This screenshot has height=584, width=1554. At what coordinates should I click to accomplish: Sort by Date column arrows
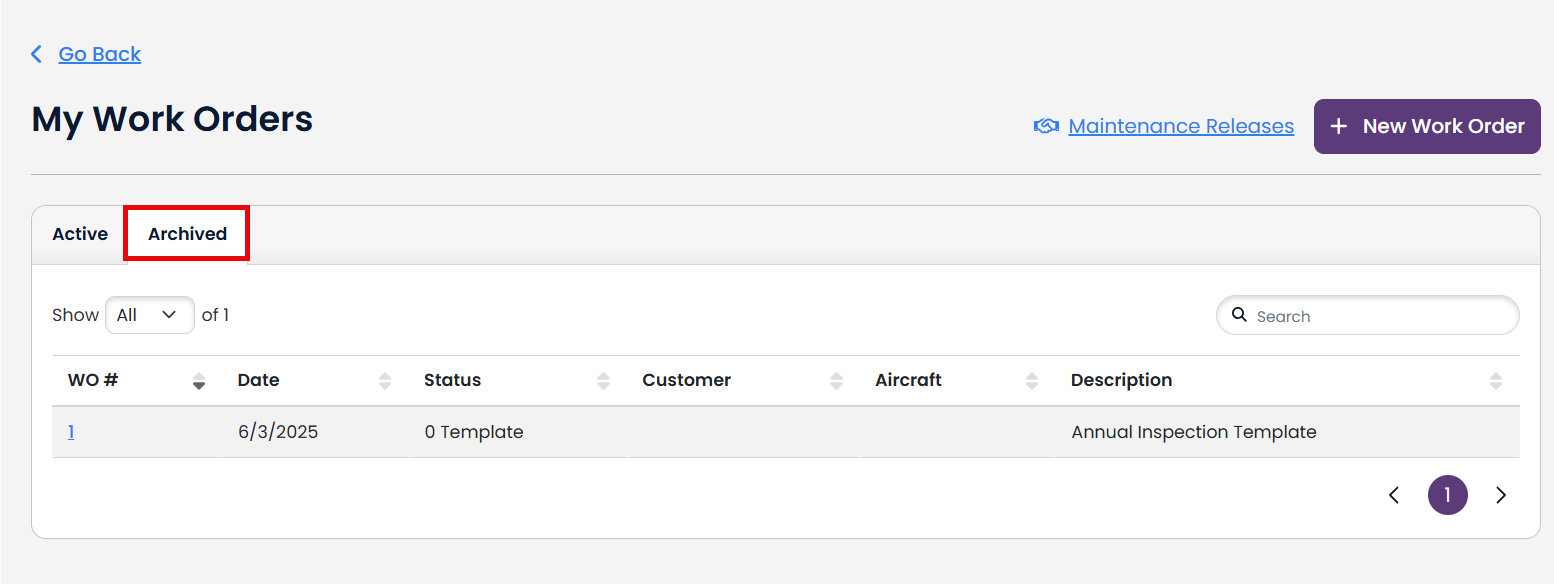(x=385, y=380)
